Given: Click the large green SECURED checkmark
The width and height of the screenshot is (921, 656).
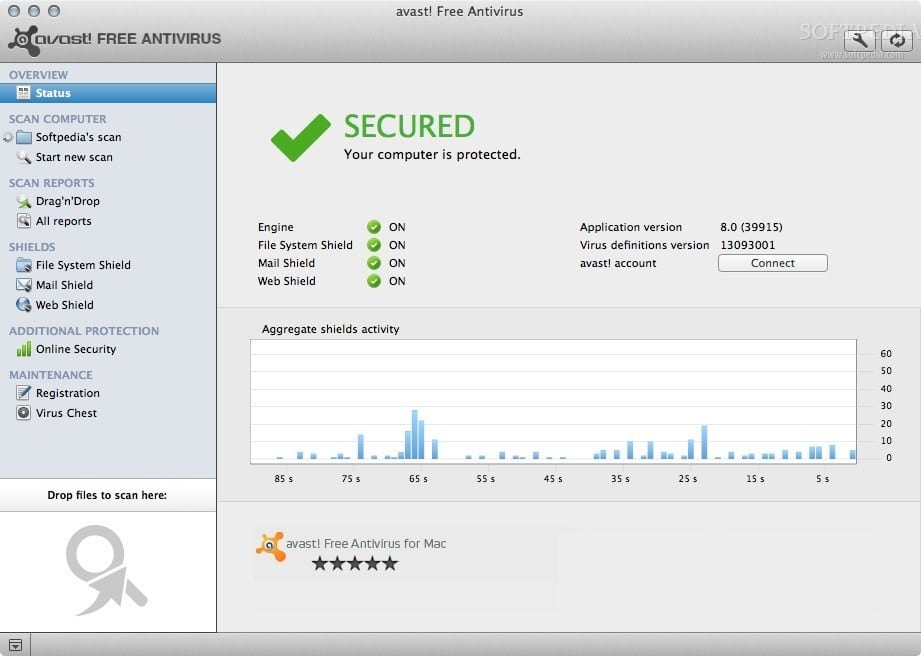Looking at the screenshot, I should pyautogui.click(x=300, y=137).
